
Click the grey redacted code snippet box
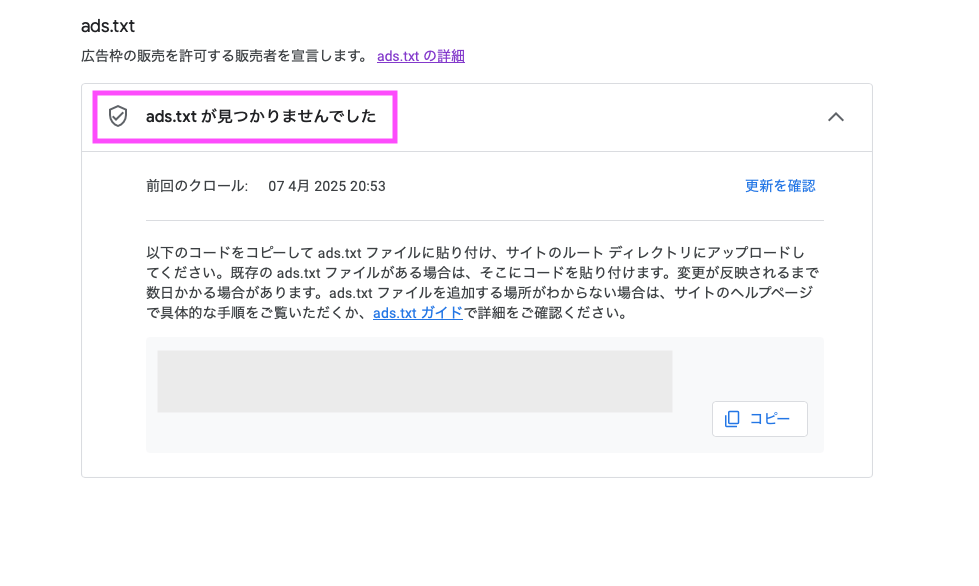(x=415, y=381)
